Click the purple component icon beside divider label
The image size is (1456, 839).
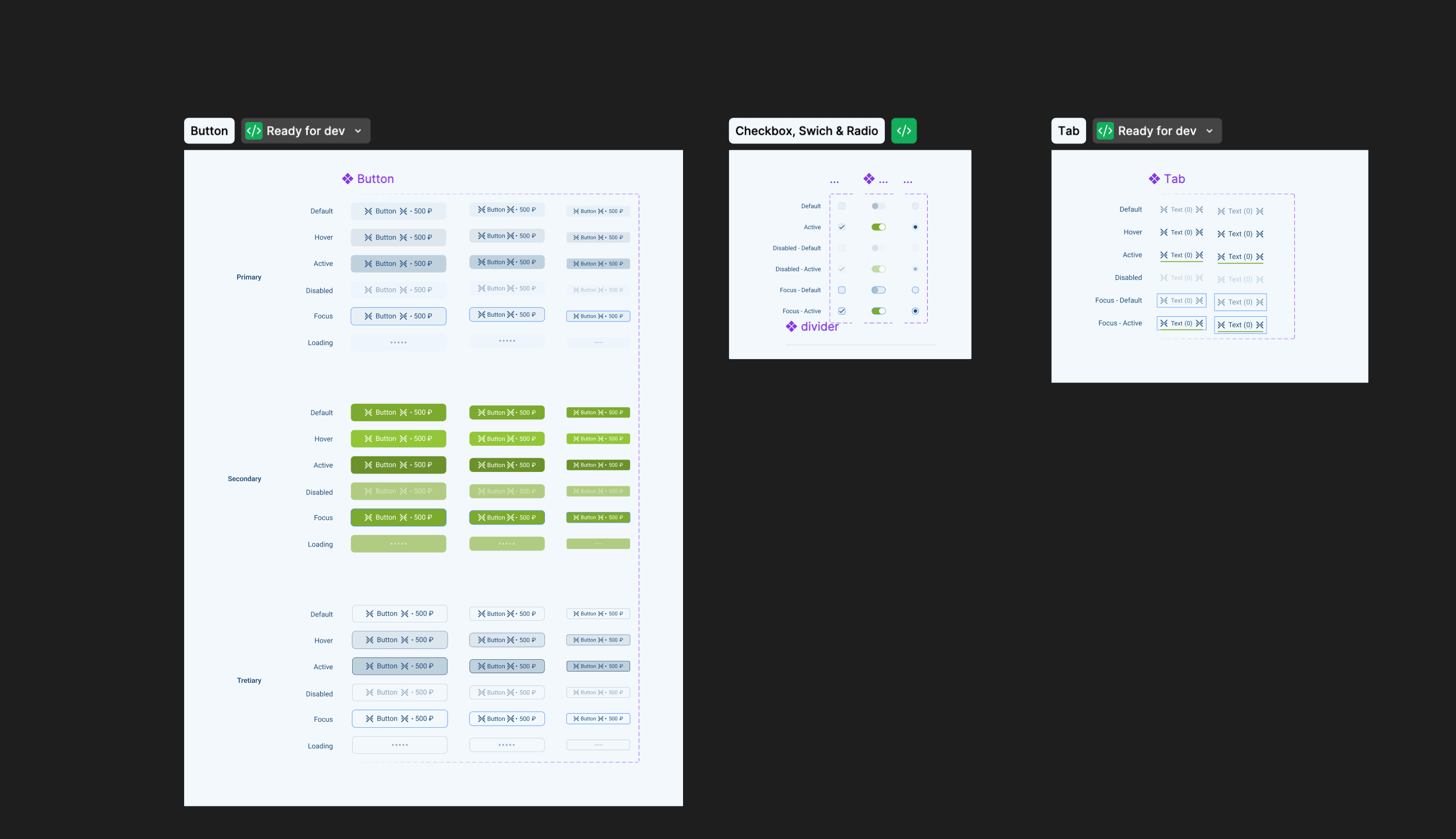tap(791, 327)
